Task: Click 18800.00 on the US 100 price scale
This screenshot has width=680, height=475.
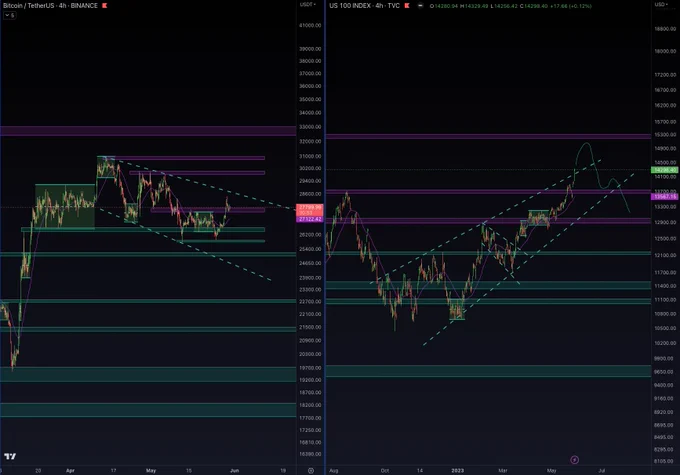Action: [665, 29]
